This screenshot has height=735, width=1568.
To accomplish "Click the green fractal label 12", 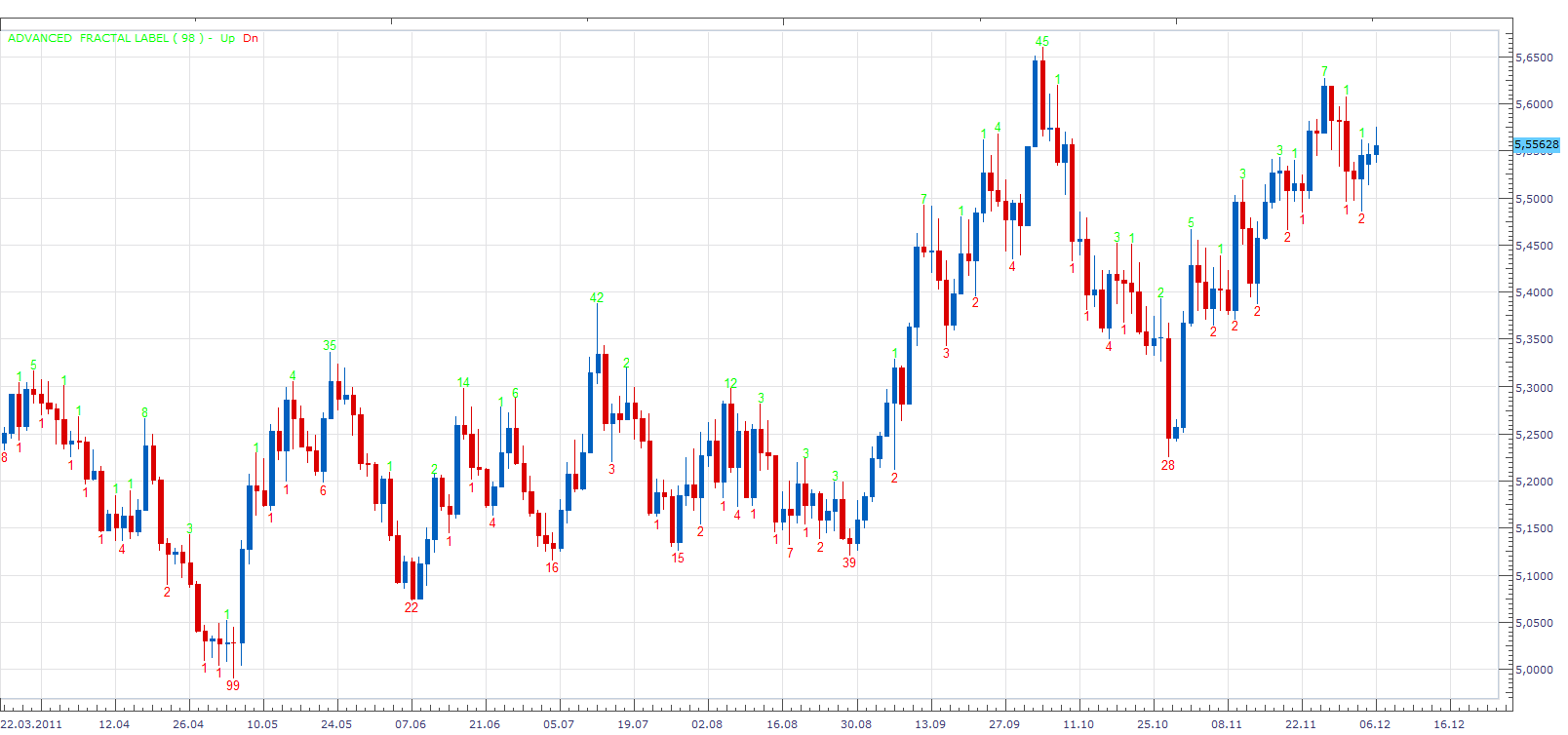I will [x=731, y=383].
